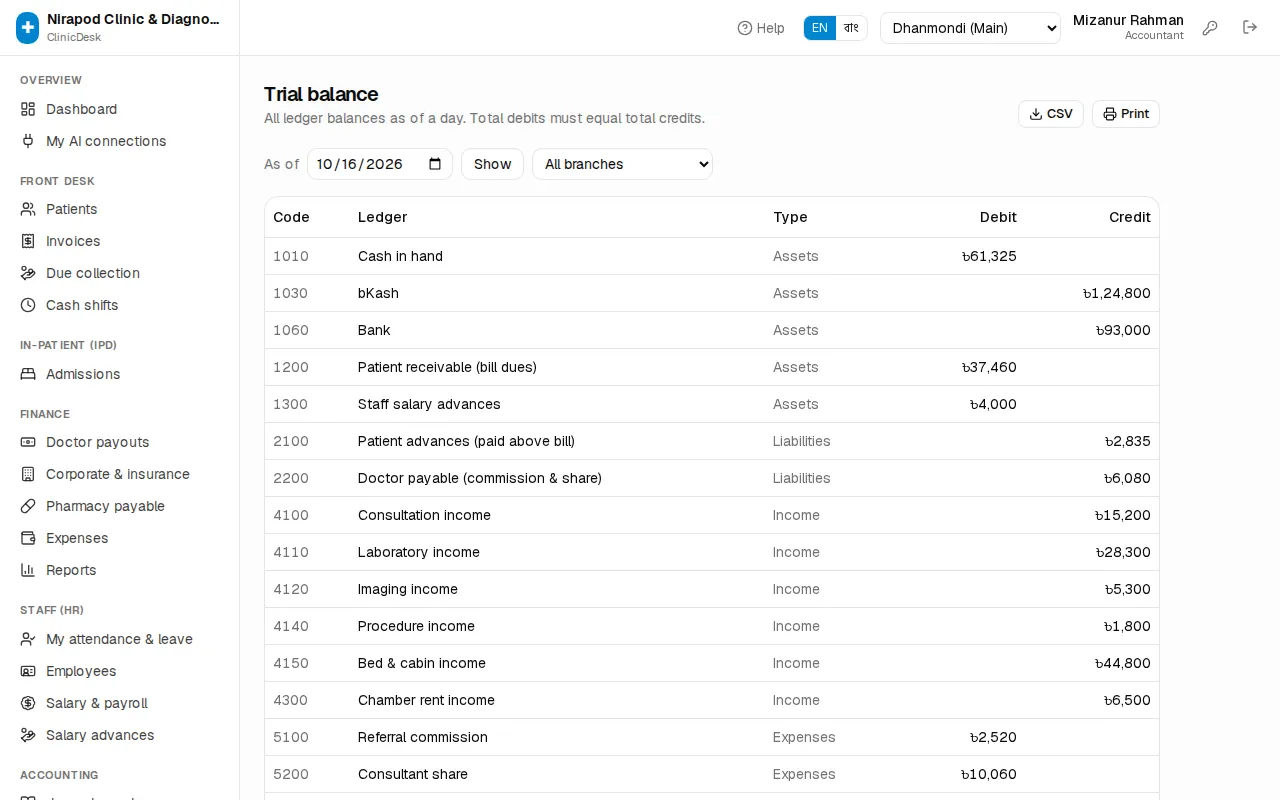Print the trial balance
Image resolution: width=1280 pixels, height=800 pixels.
tap(1126, 114)
